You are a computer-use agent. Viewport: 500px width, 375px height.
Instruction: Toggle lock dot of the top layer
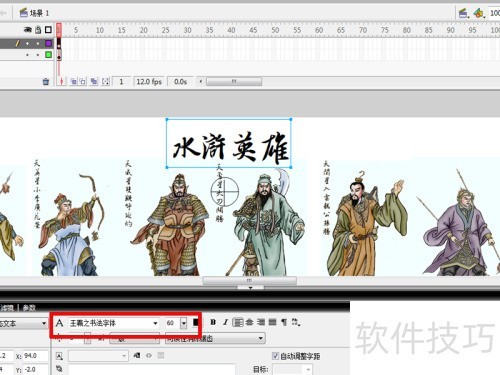click(38, 43)
